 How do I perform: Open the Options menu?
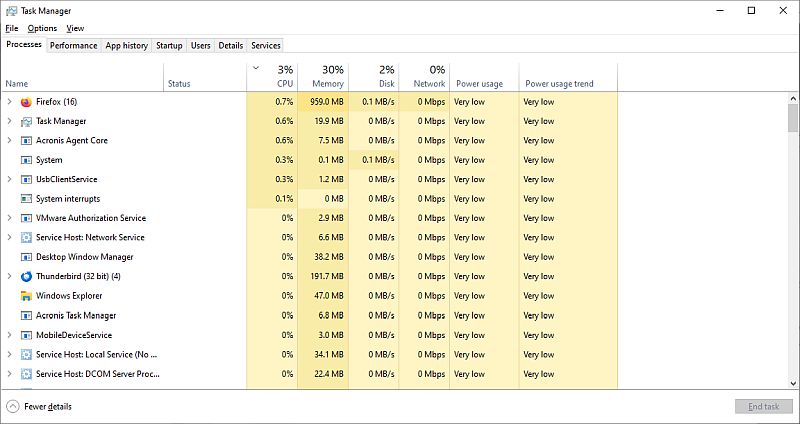pyautogui.click(x=42, y=29)
